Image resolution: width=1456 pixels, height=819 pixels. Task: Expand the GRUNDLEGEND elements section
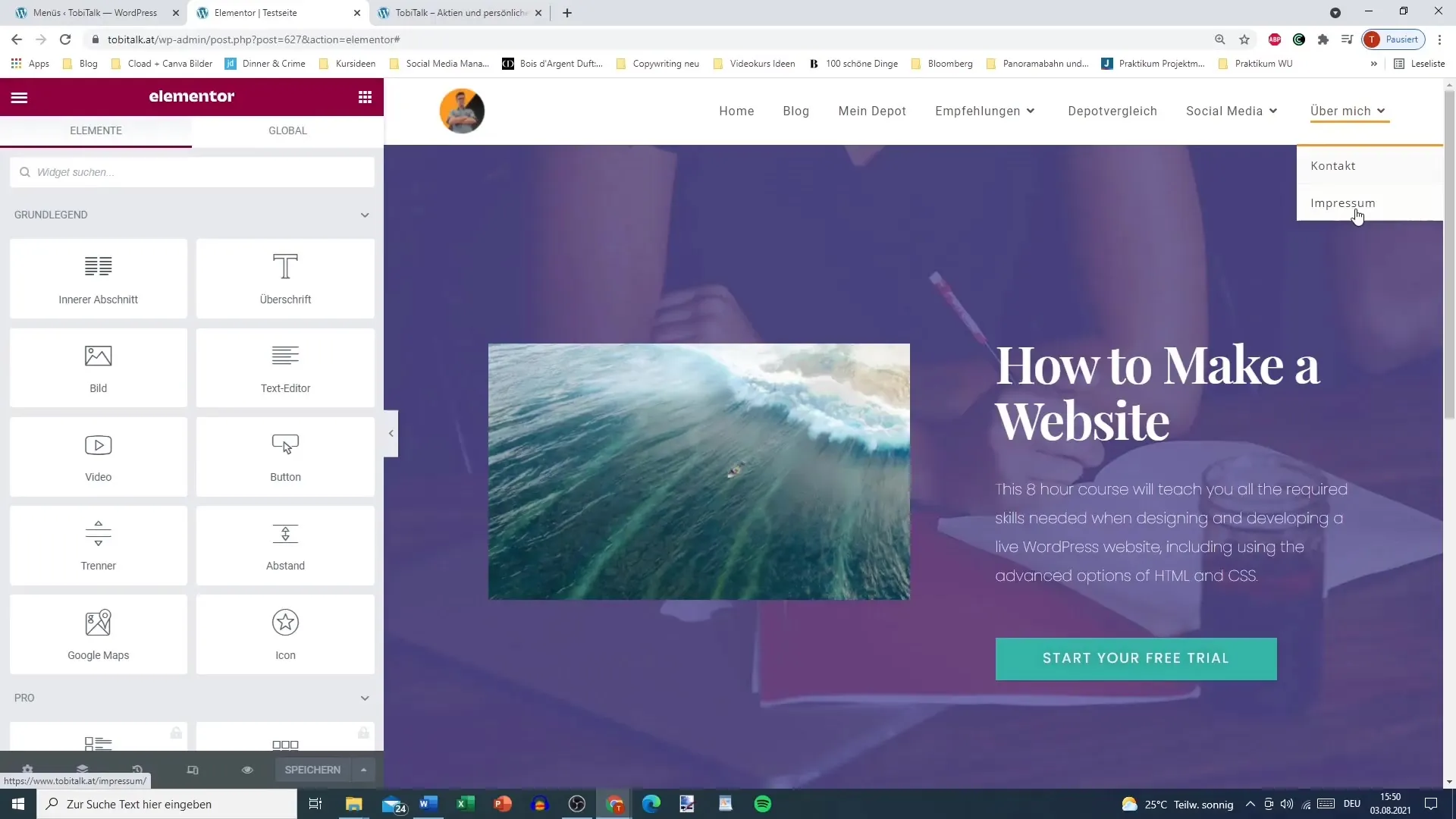(x=366, y=214)
